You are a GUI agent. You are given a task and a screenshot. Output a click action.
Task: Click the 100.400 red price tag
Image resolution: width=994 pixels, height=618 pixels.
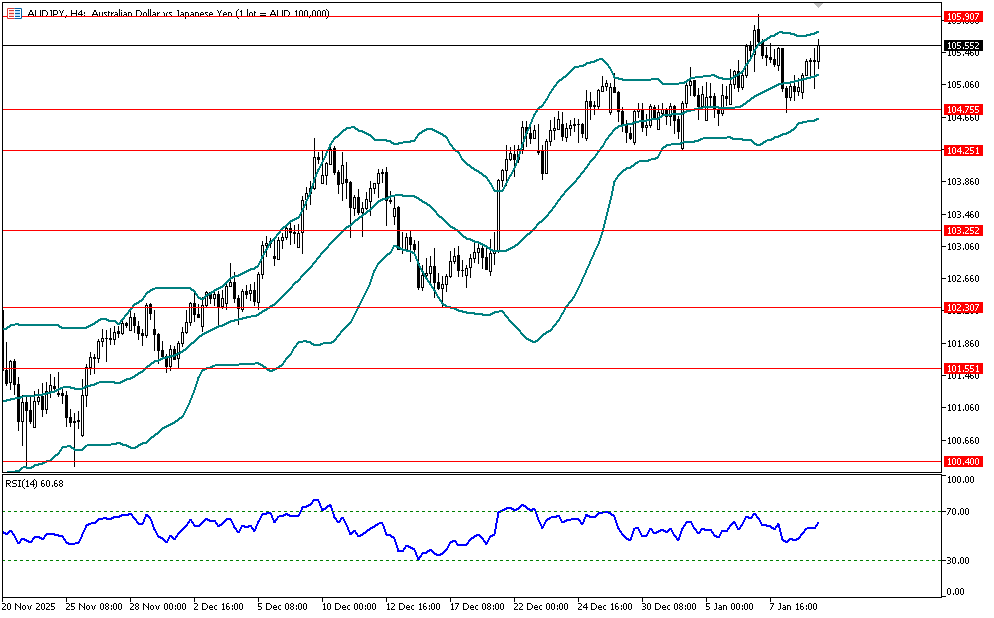click(x=962, y=462)
